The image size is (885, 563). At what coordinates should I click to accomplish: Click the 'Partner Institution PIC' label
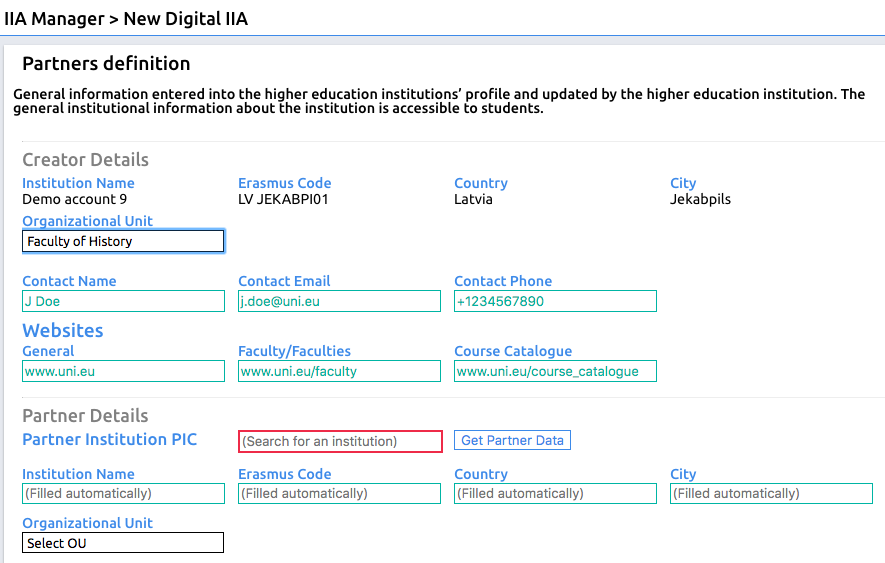[x=109, y=439]
